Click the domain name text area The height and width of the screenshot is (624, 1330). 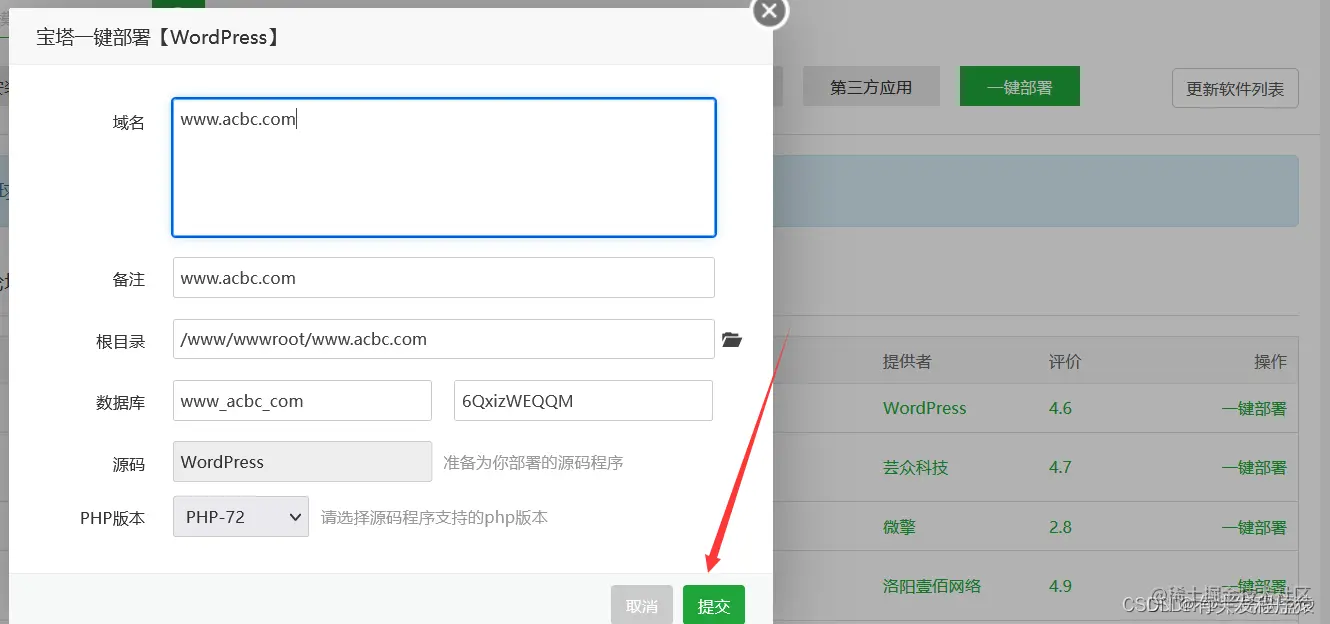coord(444,167)
